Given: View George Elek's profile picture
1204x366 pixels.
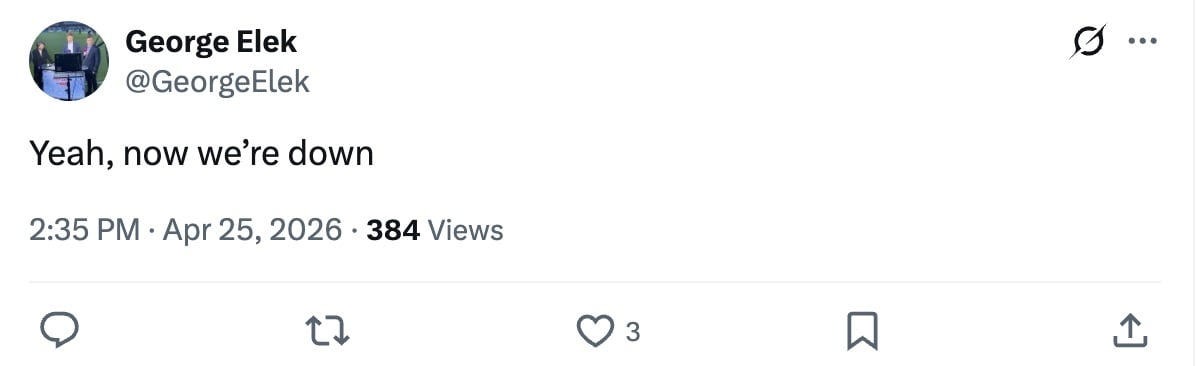Looking at the screenshot, I should coord(68,60).
